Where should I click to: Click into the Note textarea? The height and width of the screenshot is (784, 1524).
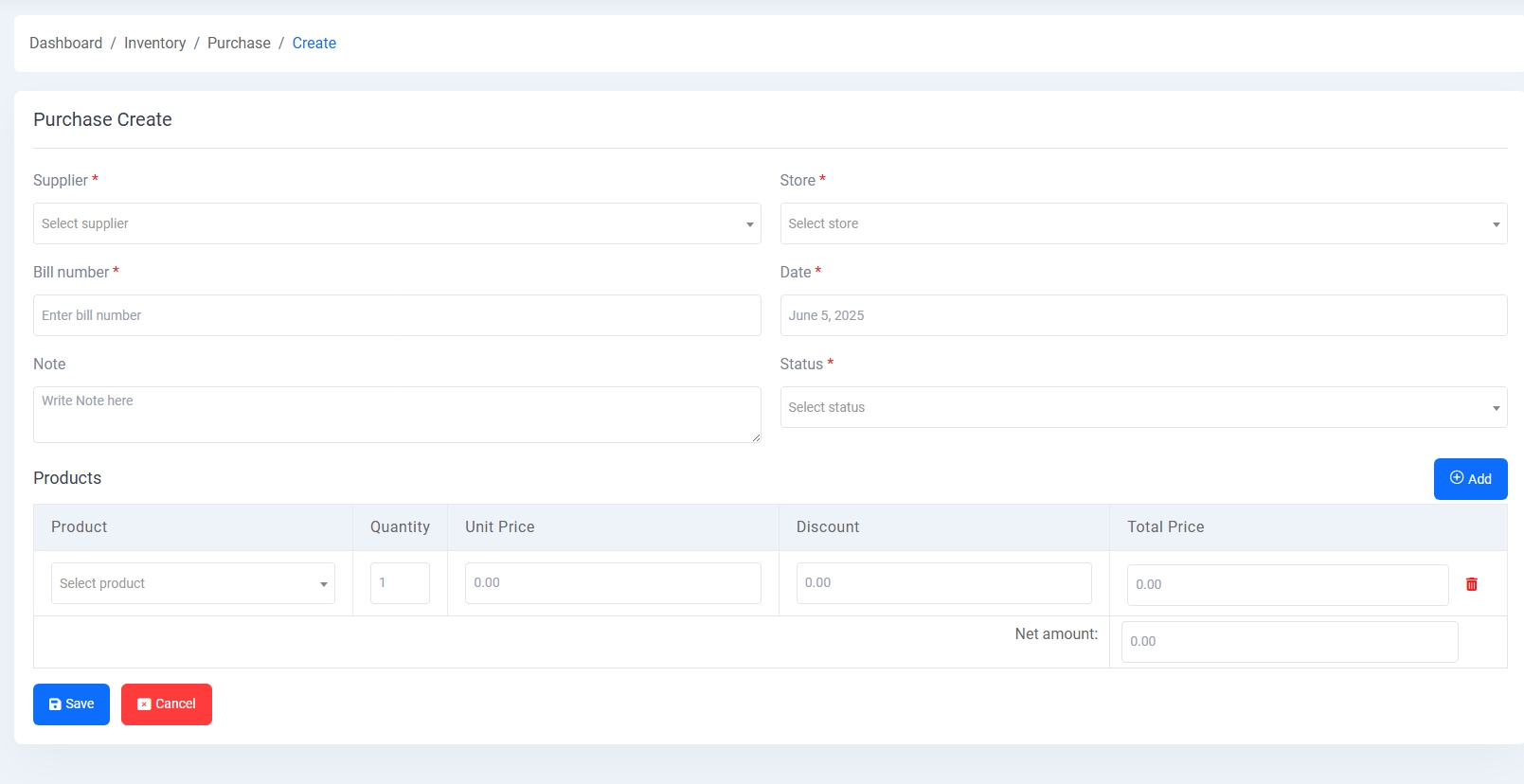(397, 415)
